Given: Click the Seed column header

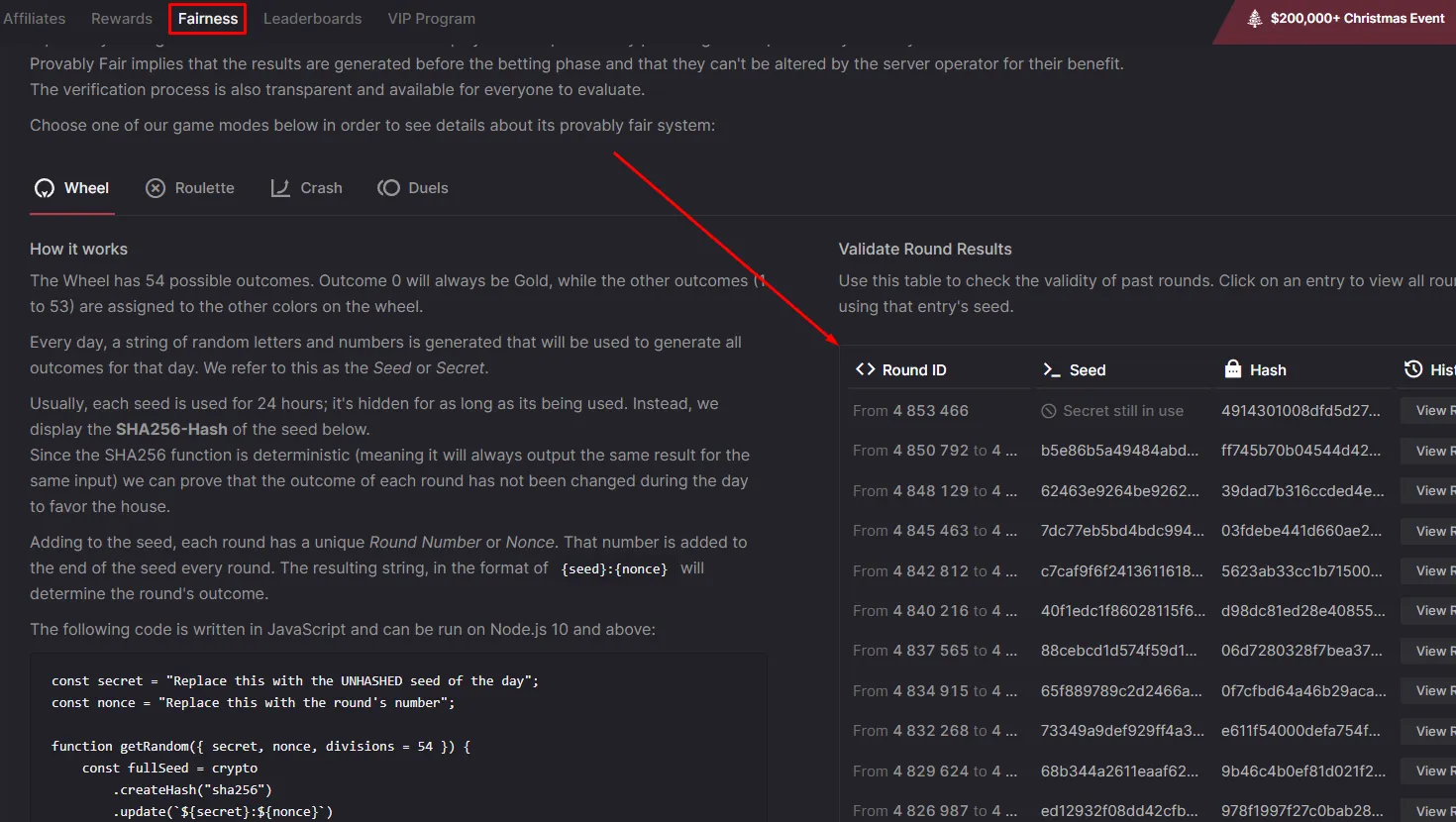Looking at the screenshot, I should 1074,369.
